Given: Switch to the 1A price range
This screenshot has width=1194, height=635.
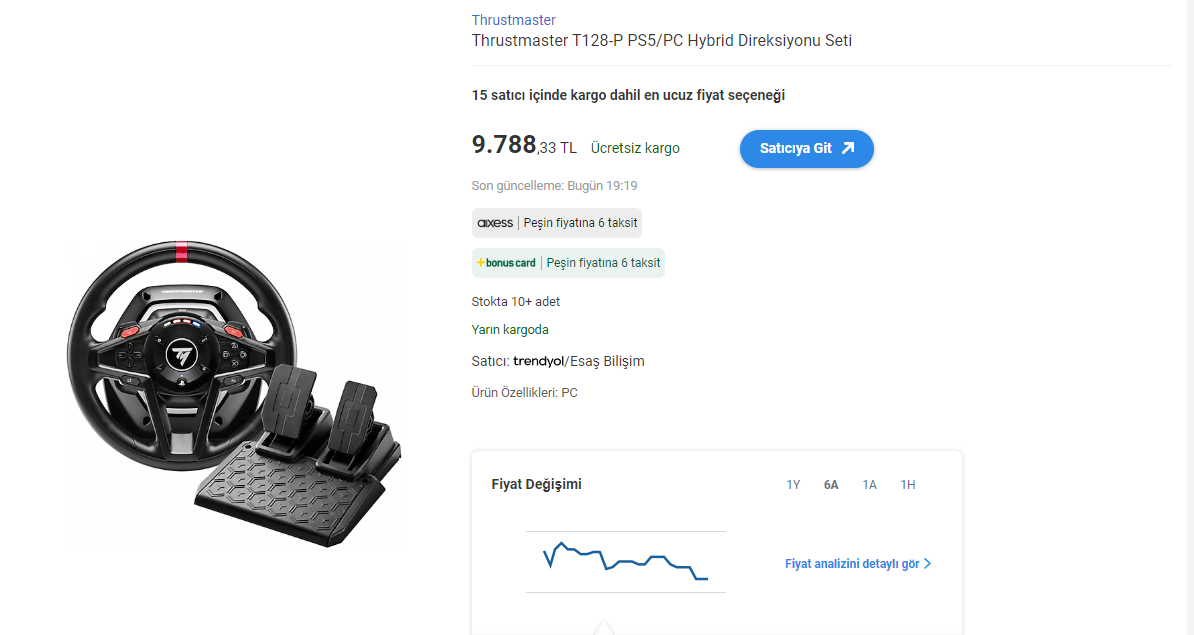Looking at the screenshot, I should [x=869, y=485].
